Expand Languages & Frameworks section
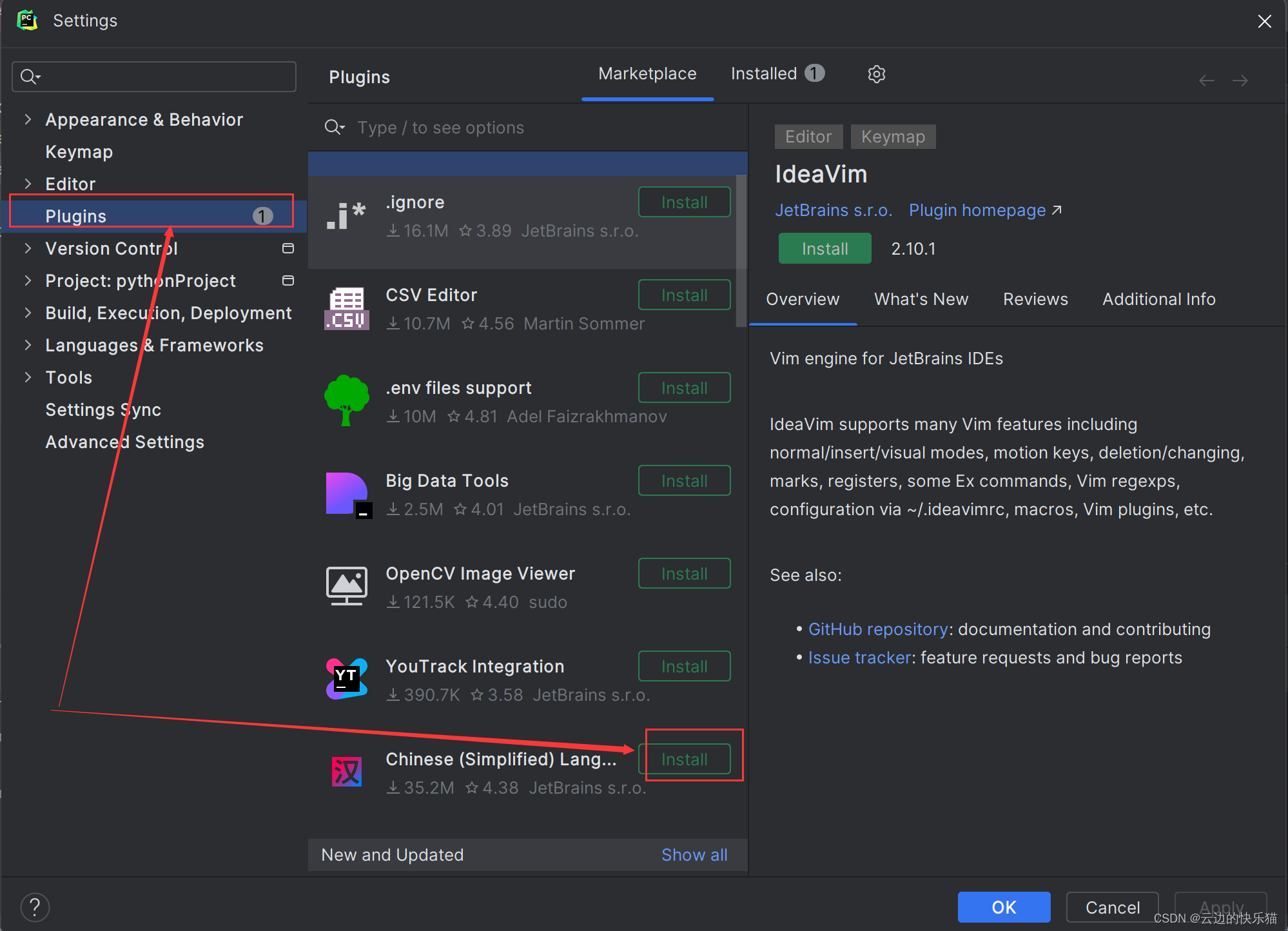Viewport: 1288px width, 931px height. tap(28, 345)
